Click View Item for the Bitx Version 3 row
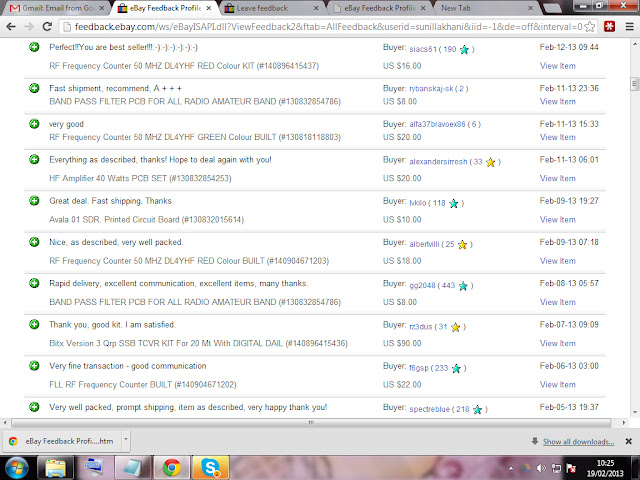This screenshot has height=480, width=640. [x=558, y=343]
